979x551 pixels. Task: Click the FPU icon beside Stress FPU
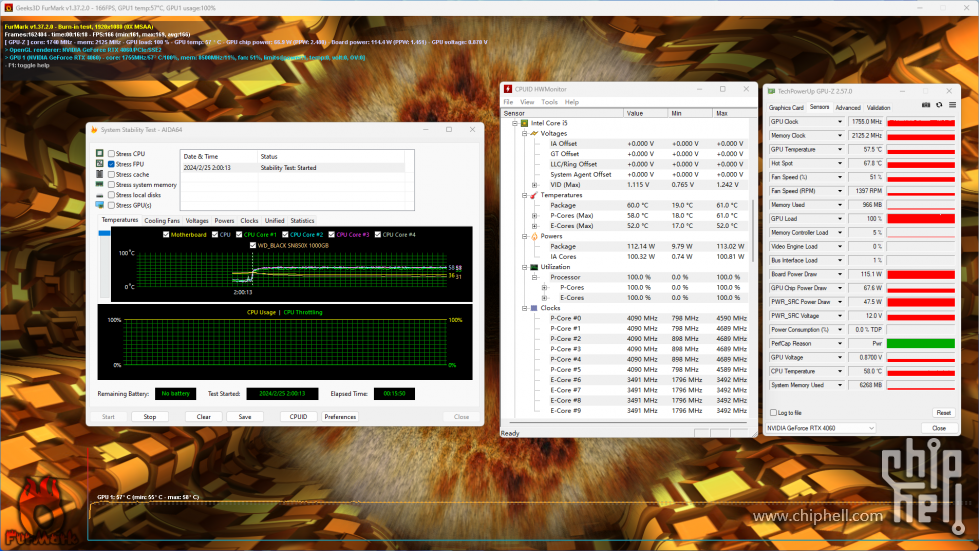100,163
